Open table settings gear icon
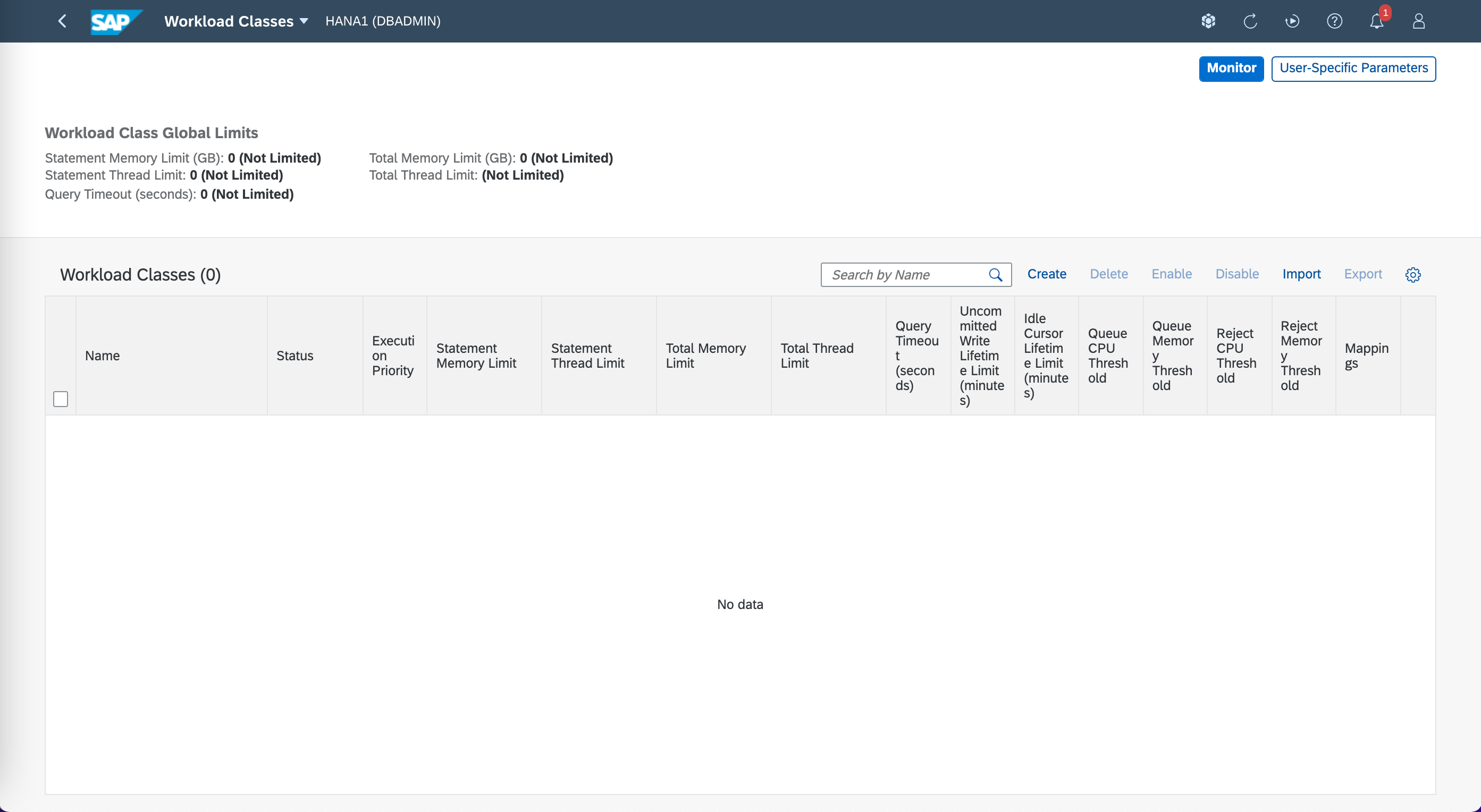1481x812 pixels. click(1412, 275)
